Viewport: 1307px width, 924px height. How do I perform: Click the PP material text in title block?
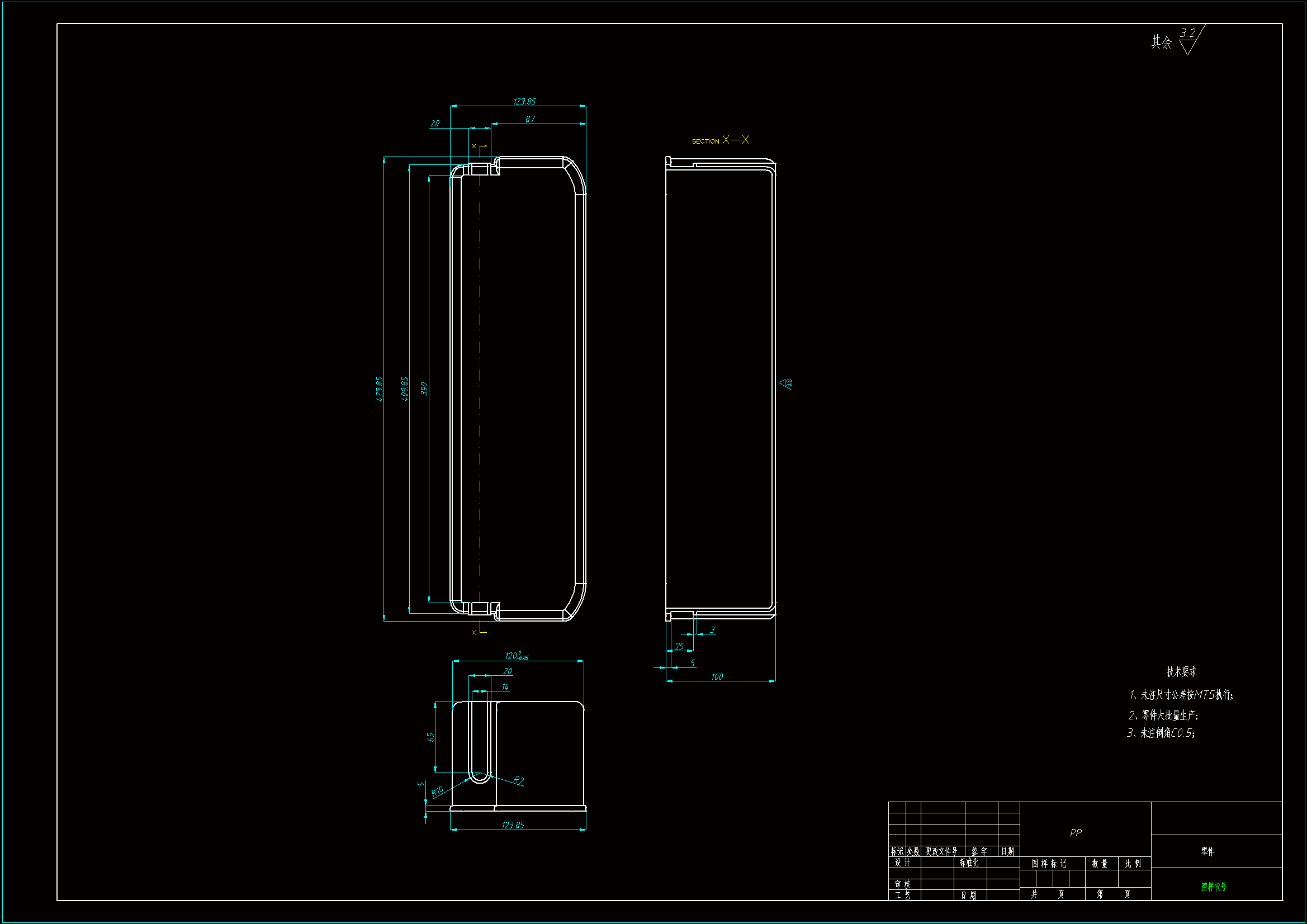pos(1076,832)
